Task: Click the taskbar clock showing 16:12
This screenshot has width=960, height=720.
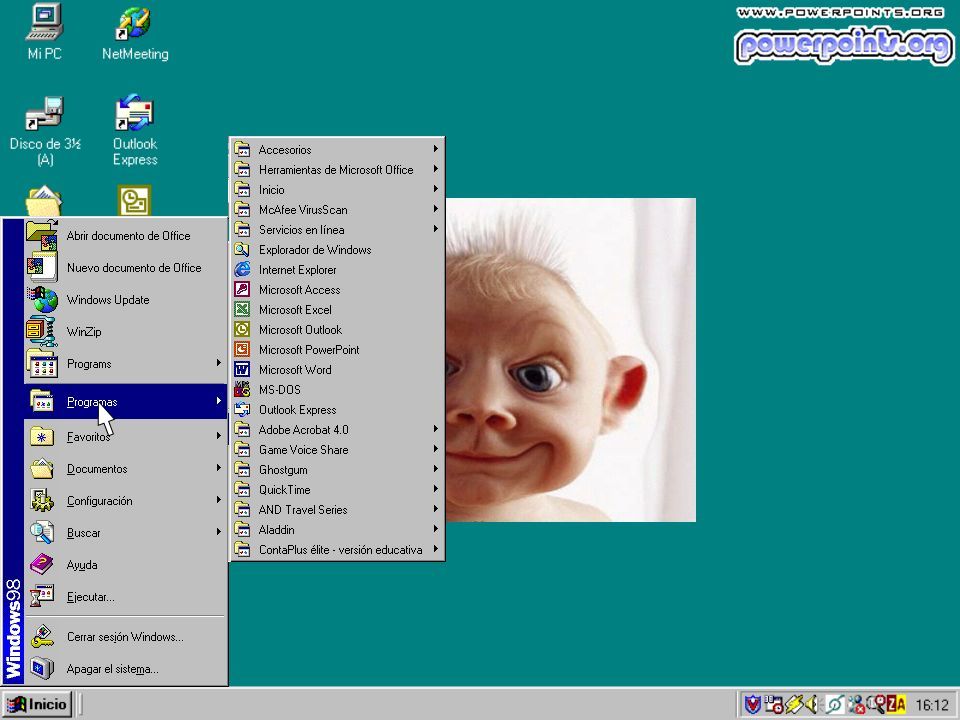Action: [x=932, y=706]
